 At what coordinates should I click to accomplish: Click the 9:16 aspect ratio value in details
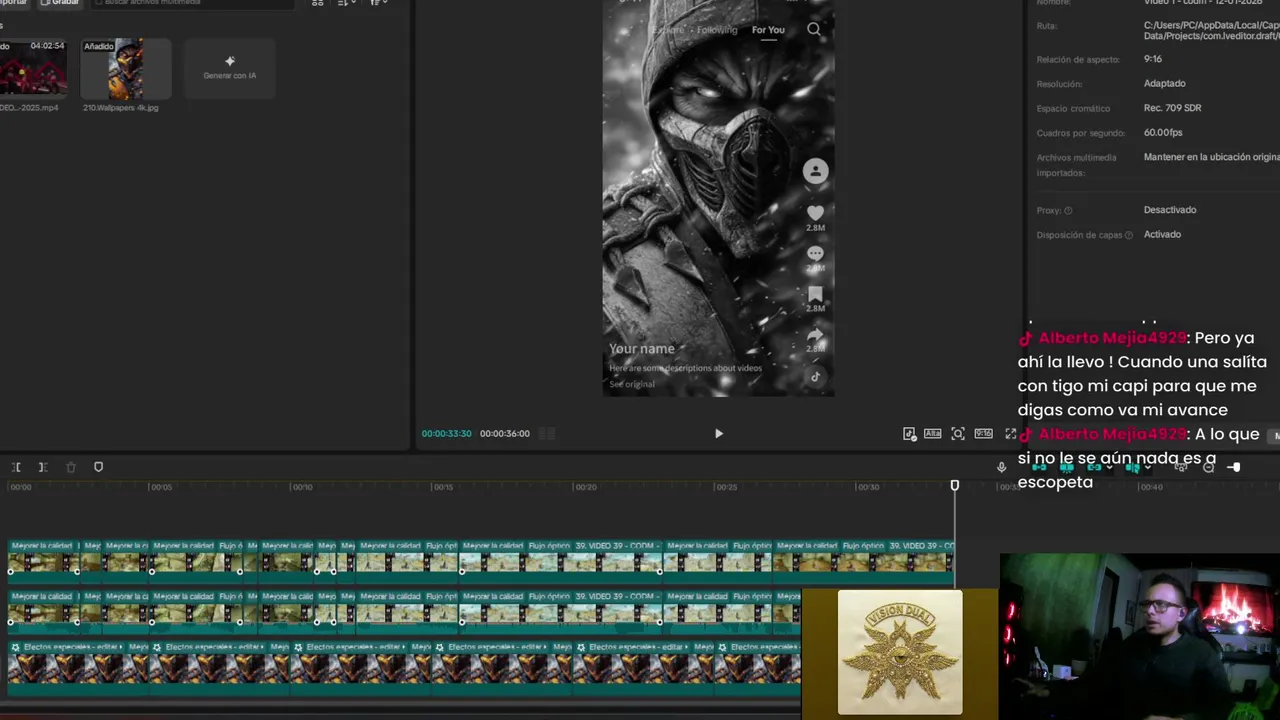(1153, 59)
